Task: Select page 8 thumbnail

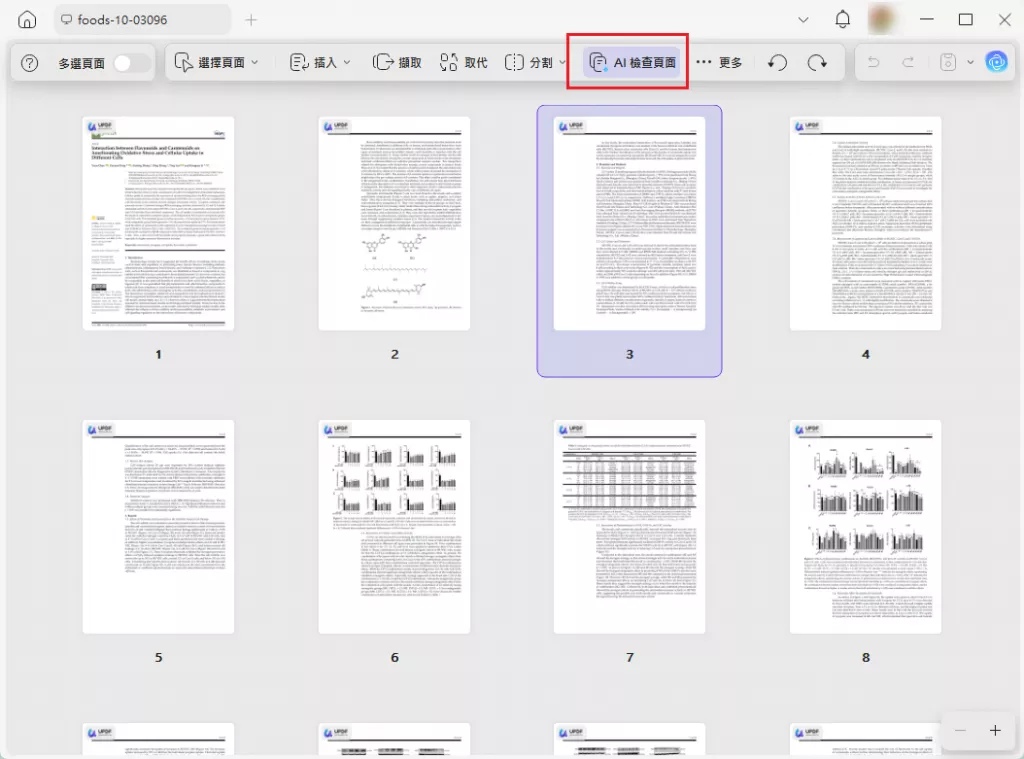Action: 865,526
